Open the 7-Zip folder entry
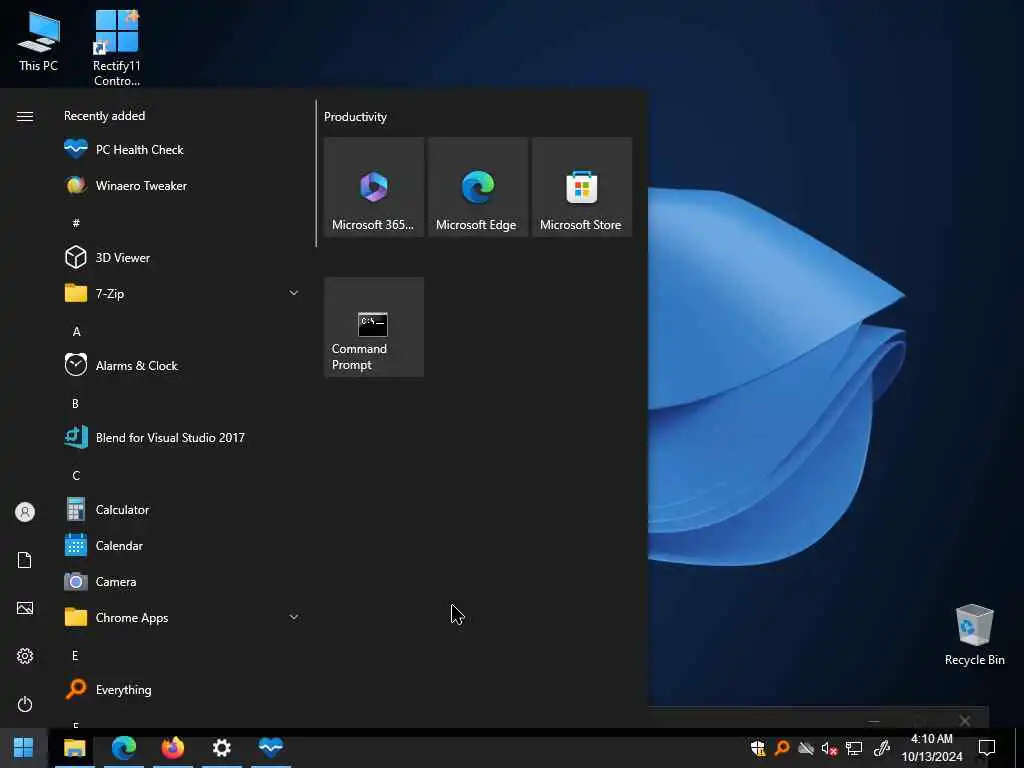The width and height of the screenshot is (1024, 768). coord(181,294)
